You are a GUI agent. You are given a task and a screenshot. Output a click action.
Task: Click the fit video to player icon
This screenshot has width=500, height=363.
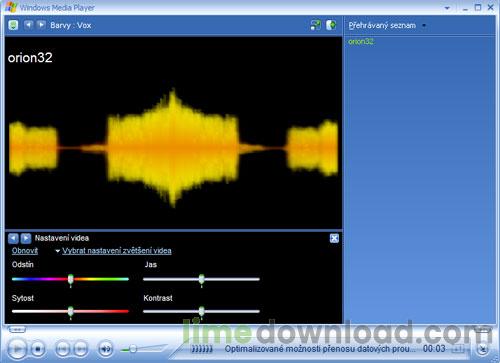pyautogui.click(x=315, y=25)
